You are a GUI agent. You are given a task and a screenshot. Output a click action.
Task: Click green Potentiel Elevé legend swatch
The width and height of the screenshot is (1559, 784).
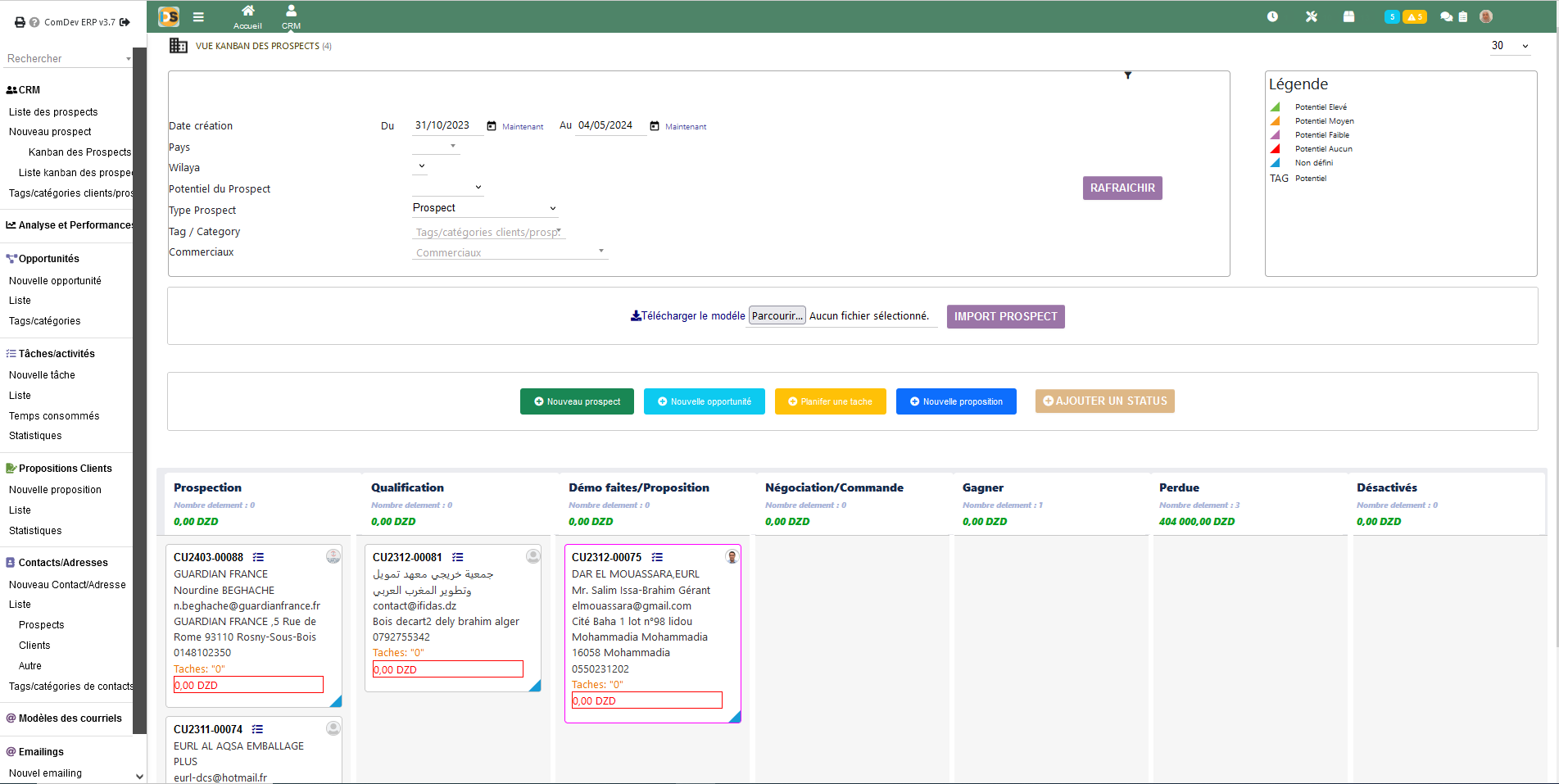pos(1276,106)
